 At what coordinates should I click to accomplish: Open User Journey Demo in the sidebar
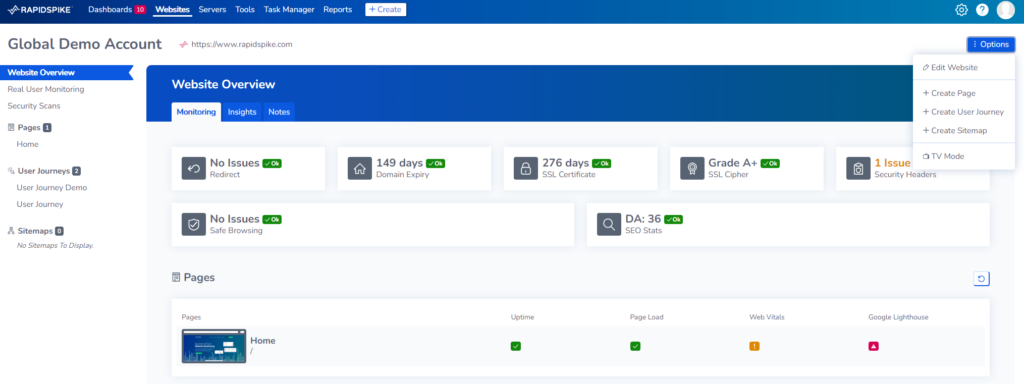pos(52,187)
